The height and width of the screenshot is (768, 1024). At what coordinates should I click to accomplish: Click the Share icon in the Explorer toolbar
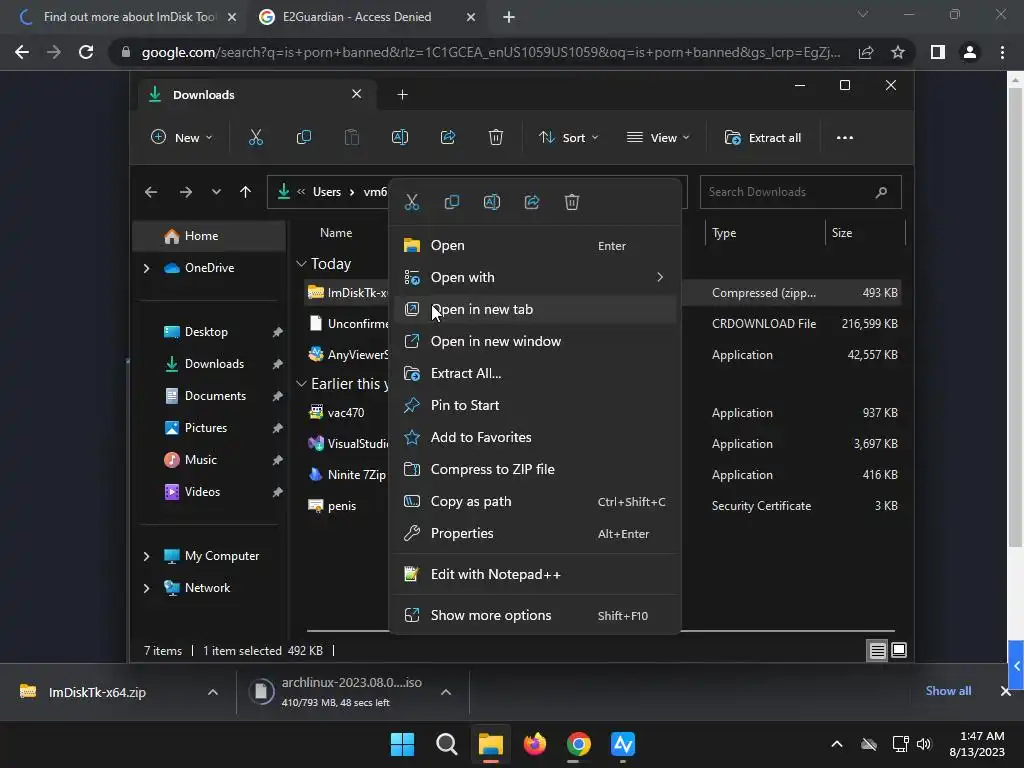pos(448,137)
